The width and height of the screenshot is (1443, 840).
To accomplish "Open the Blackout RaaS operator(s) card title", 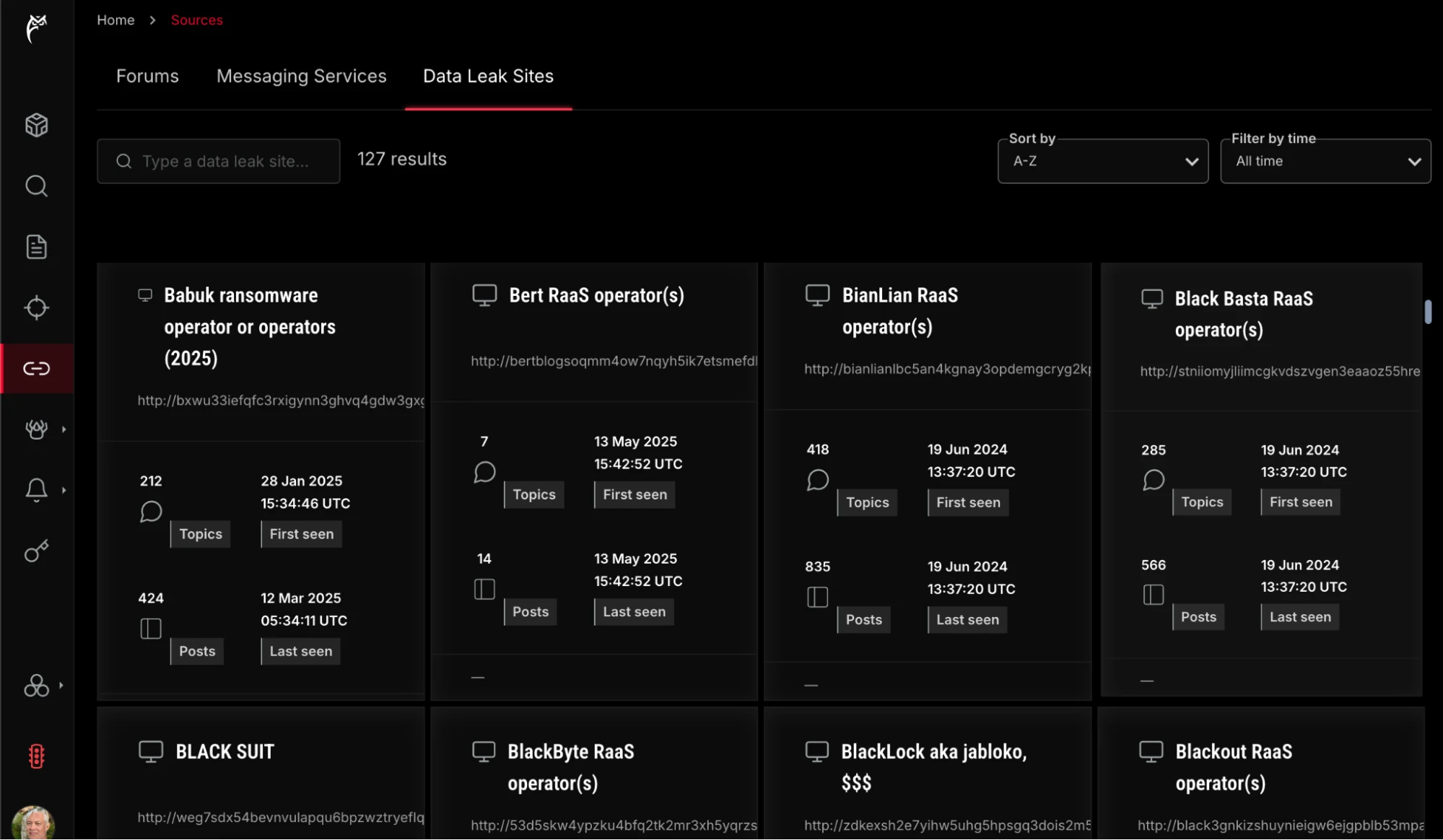I will pyautogui.click(x=1234, y=767).
